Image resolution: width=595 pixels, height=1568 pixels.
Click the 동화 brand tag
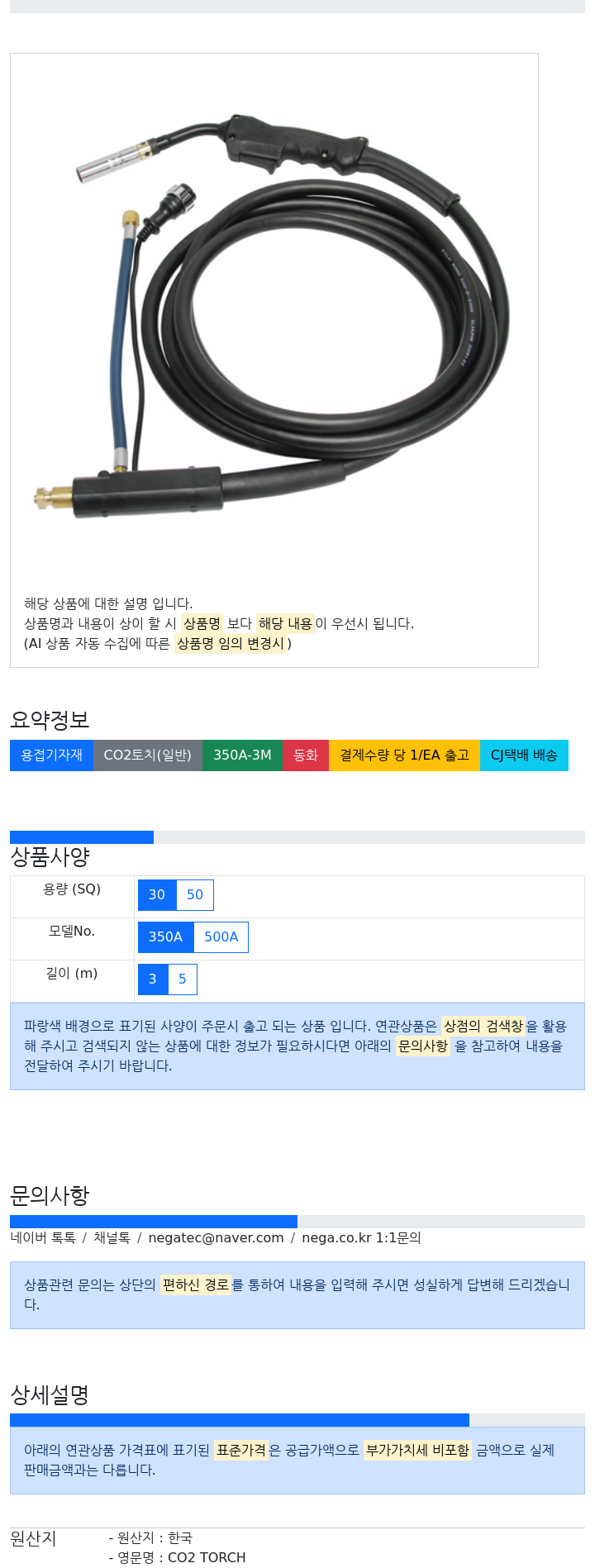click(306, 755)
